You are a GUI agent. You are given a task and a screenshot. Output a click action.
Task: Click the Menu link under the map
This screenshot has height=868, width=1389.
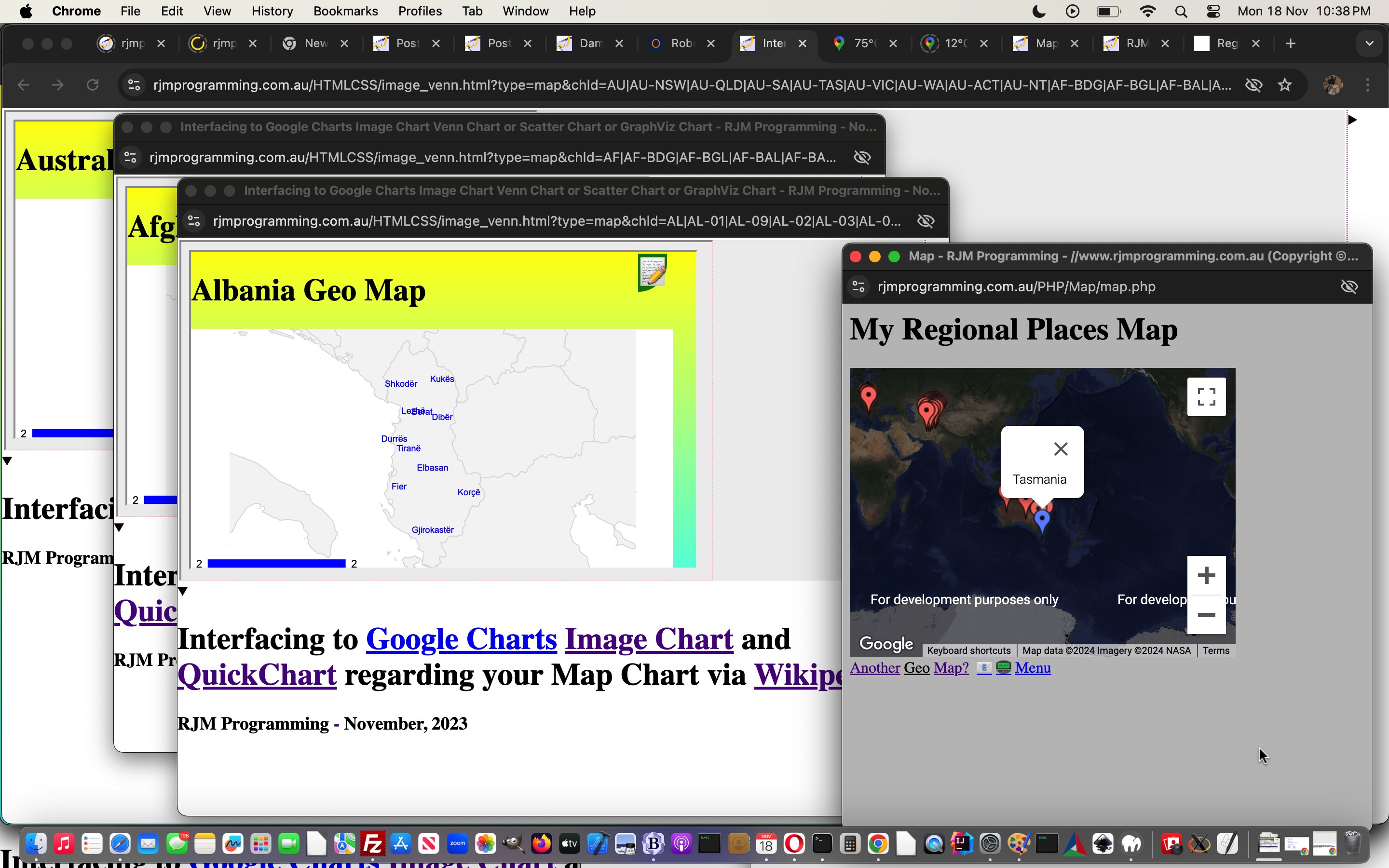[1033, 668]
